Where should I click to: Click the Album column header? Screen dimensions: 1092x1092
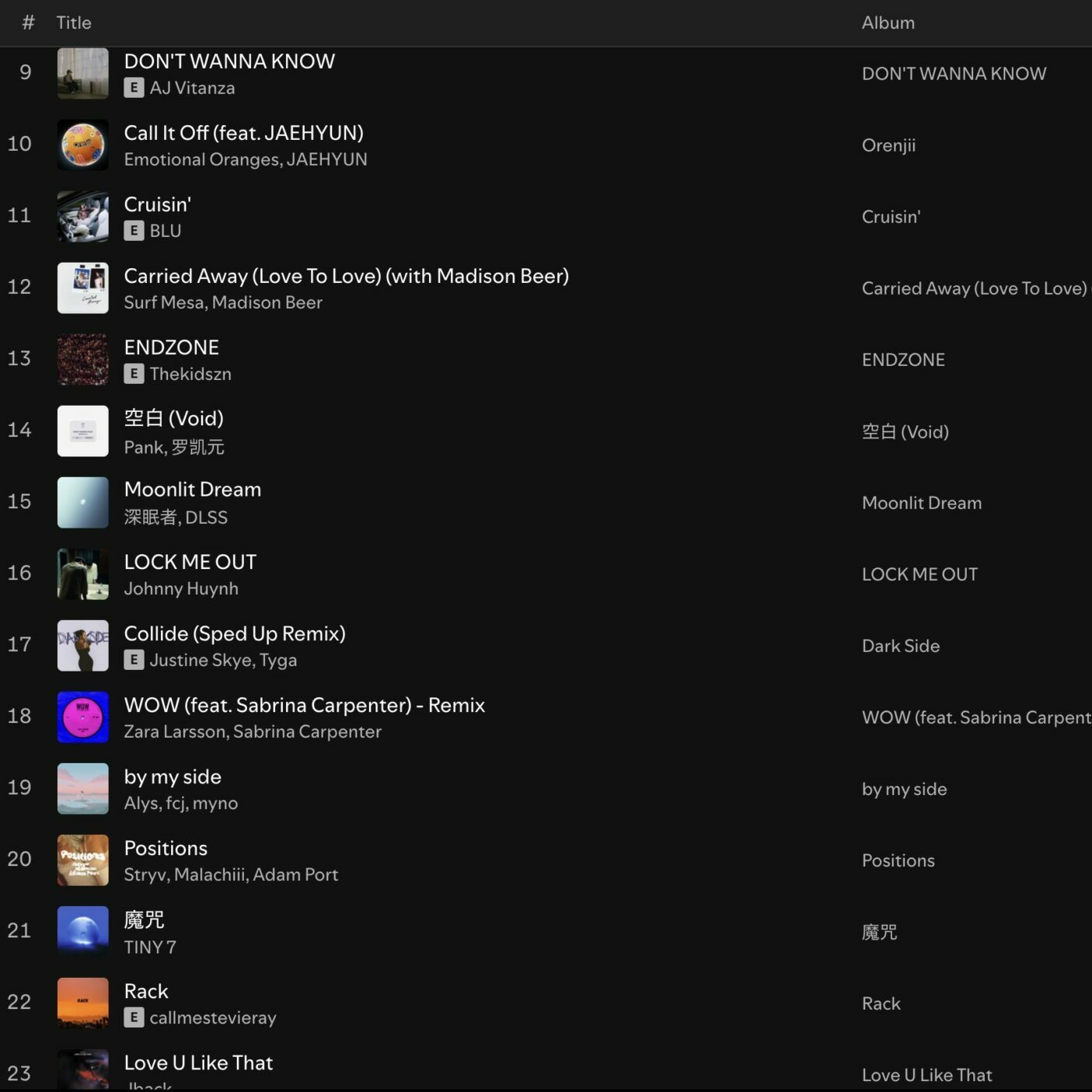888,23
